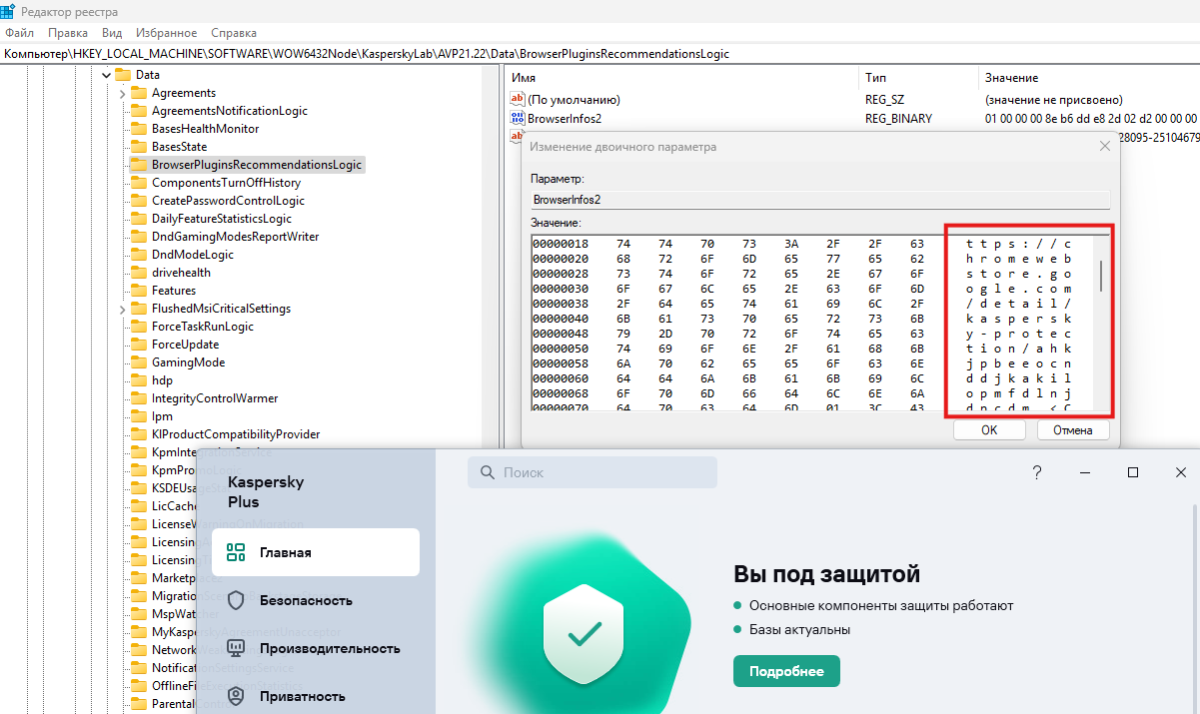This screenshot has height=714, width=1200.
Task: Select the KlProductCompatibilityProvider key
Action: pyautogui.click(x=235, y=435)
